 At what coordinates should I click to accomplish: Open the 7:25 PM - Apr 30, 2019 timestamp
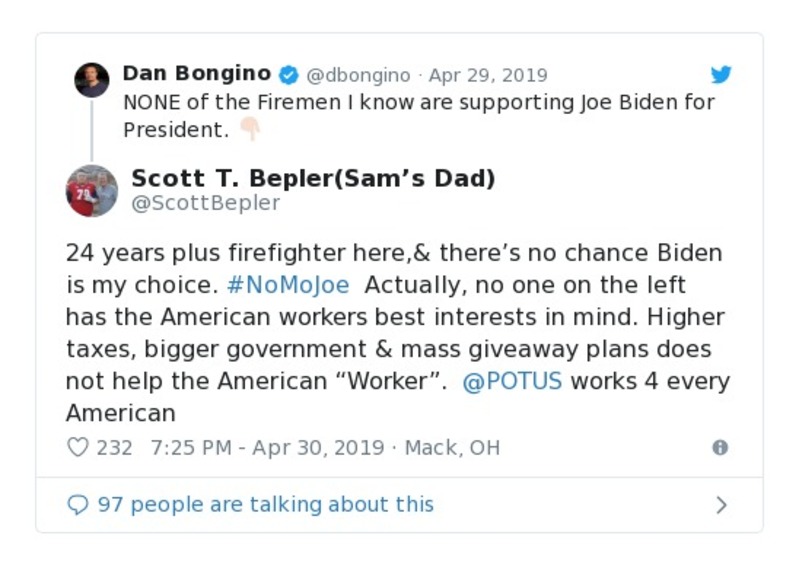coord(267,447)
